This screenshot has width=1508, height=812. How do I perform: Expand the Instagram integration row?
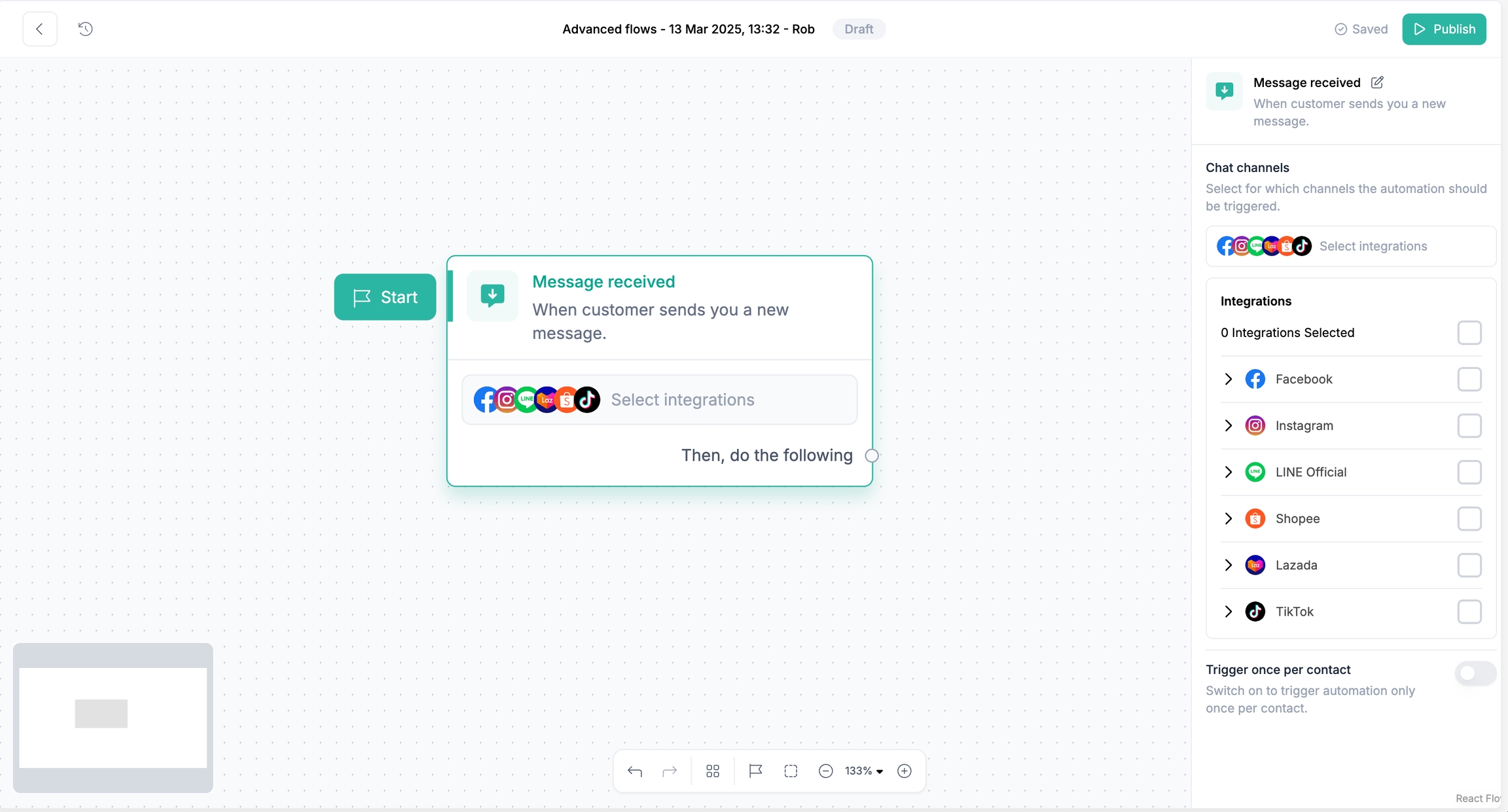click(1229, 425)
